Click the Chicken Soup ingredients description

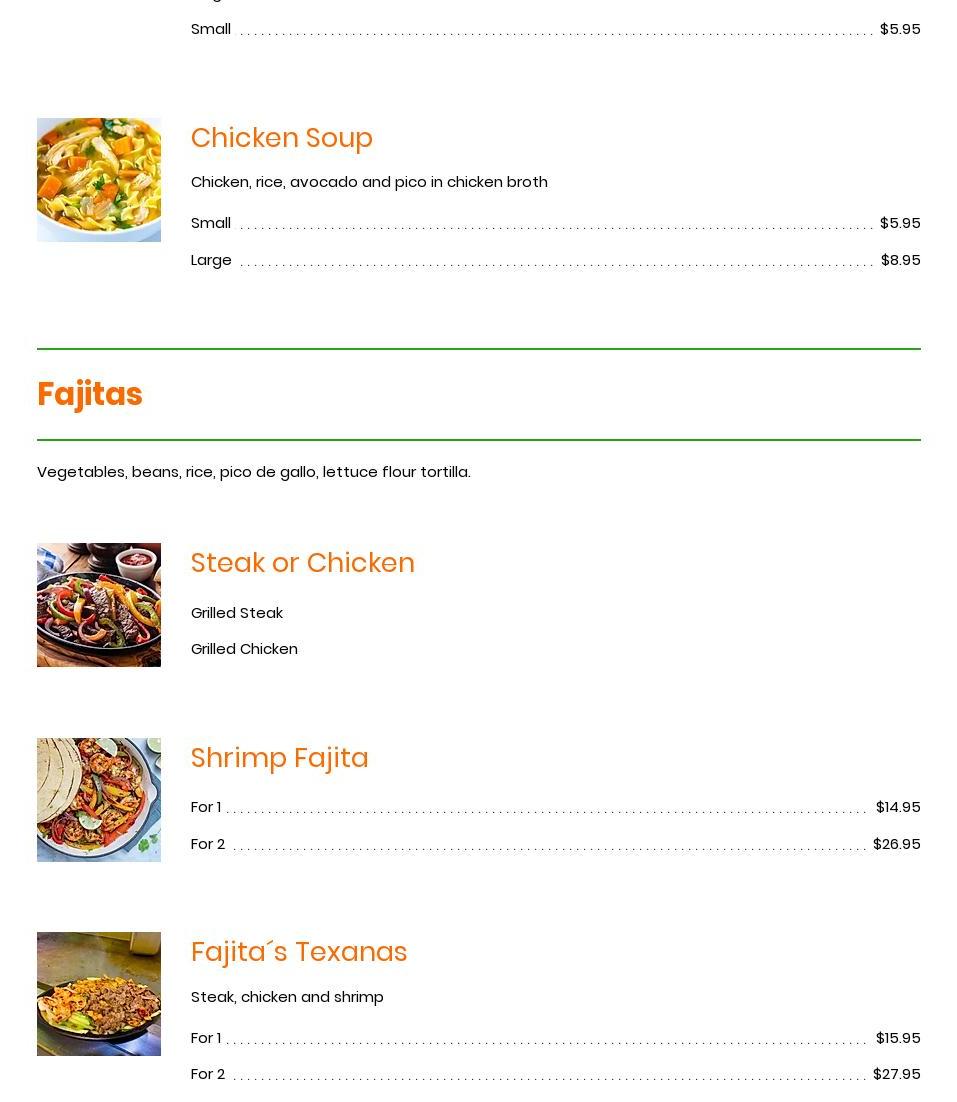coord(369,182)
